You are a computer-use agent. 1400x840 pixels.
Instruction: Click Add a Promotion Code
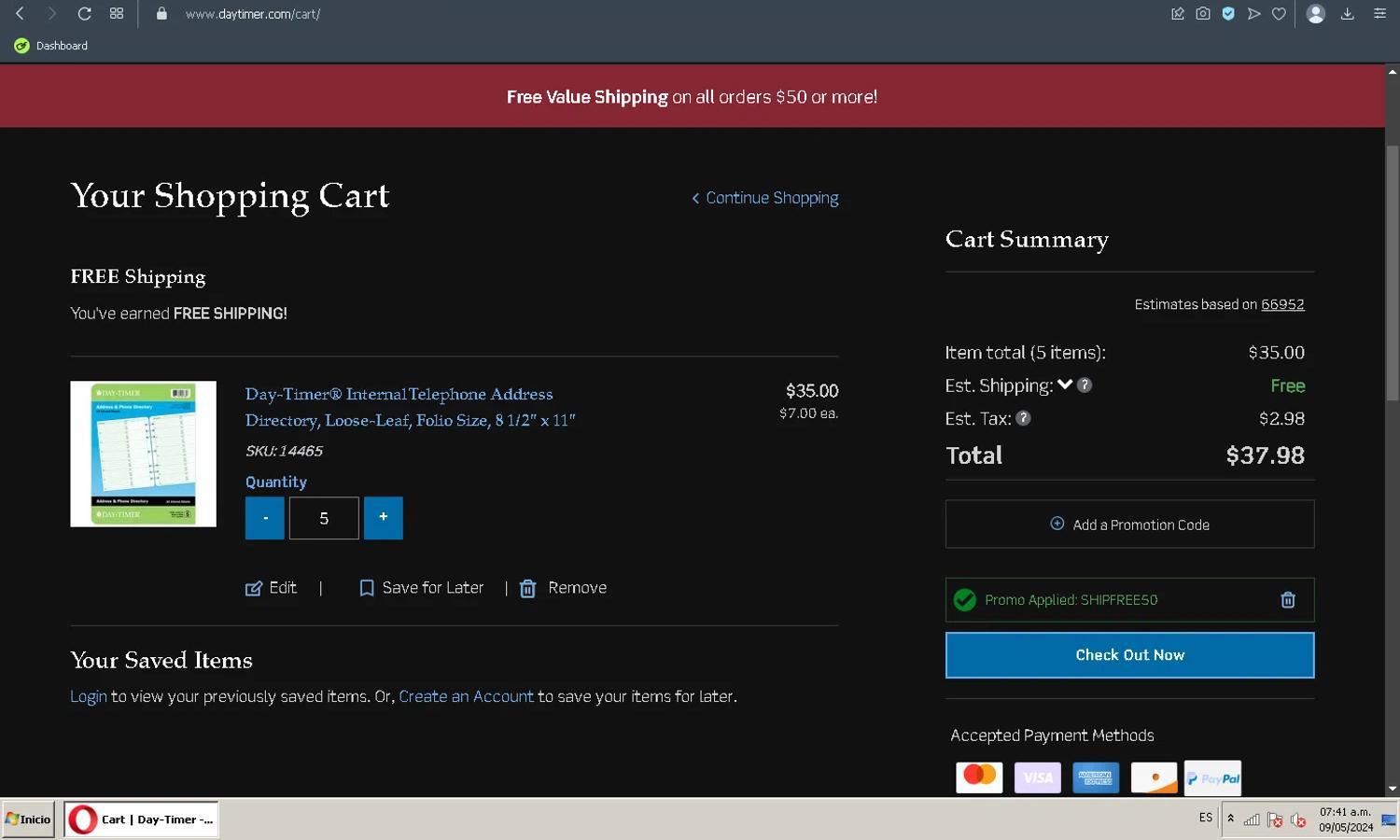(x=1129, y=525)
